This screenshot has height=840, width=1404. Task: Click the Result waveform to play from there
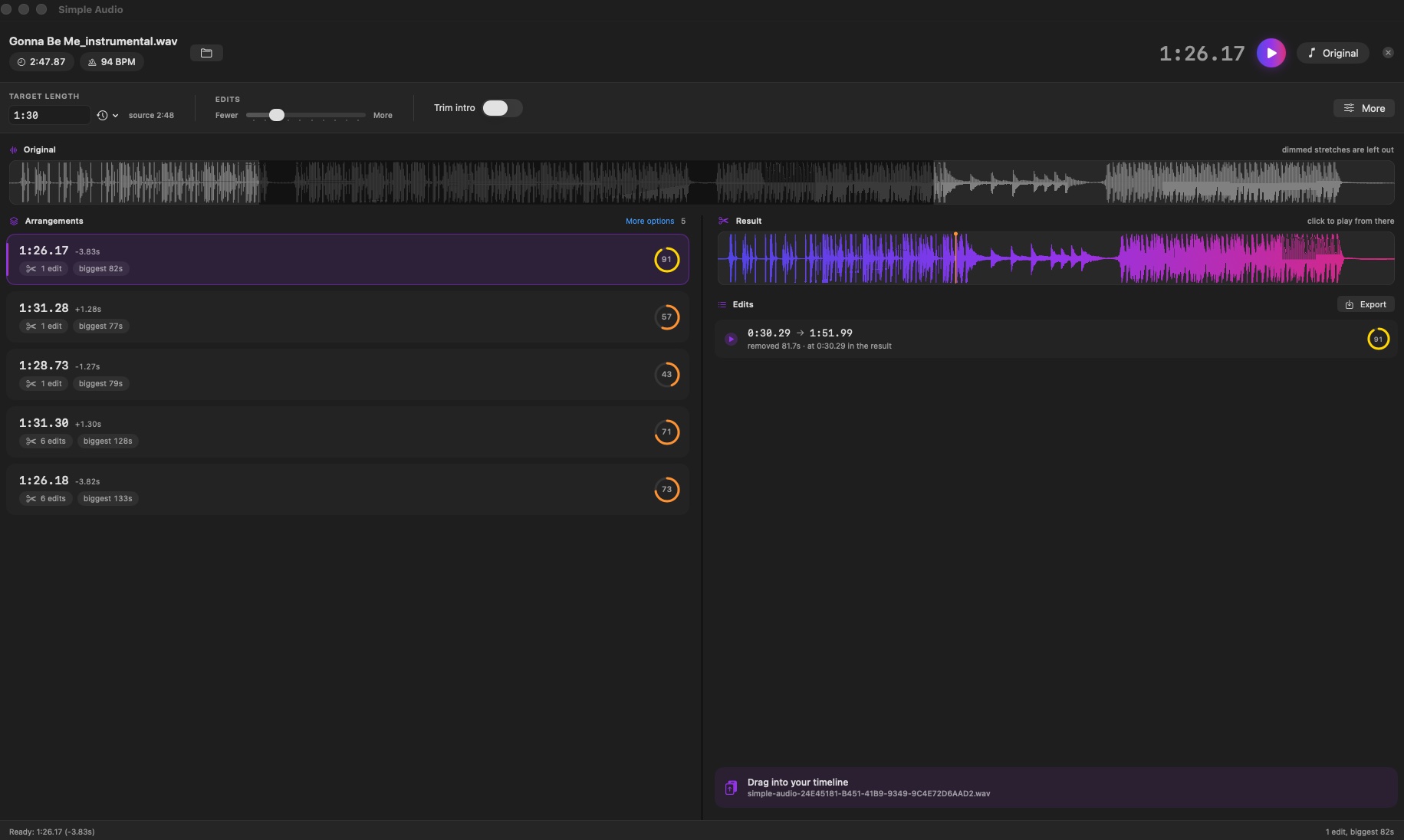tap(1056, 258)
